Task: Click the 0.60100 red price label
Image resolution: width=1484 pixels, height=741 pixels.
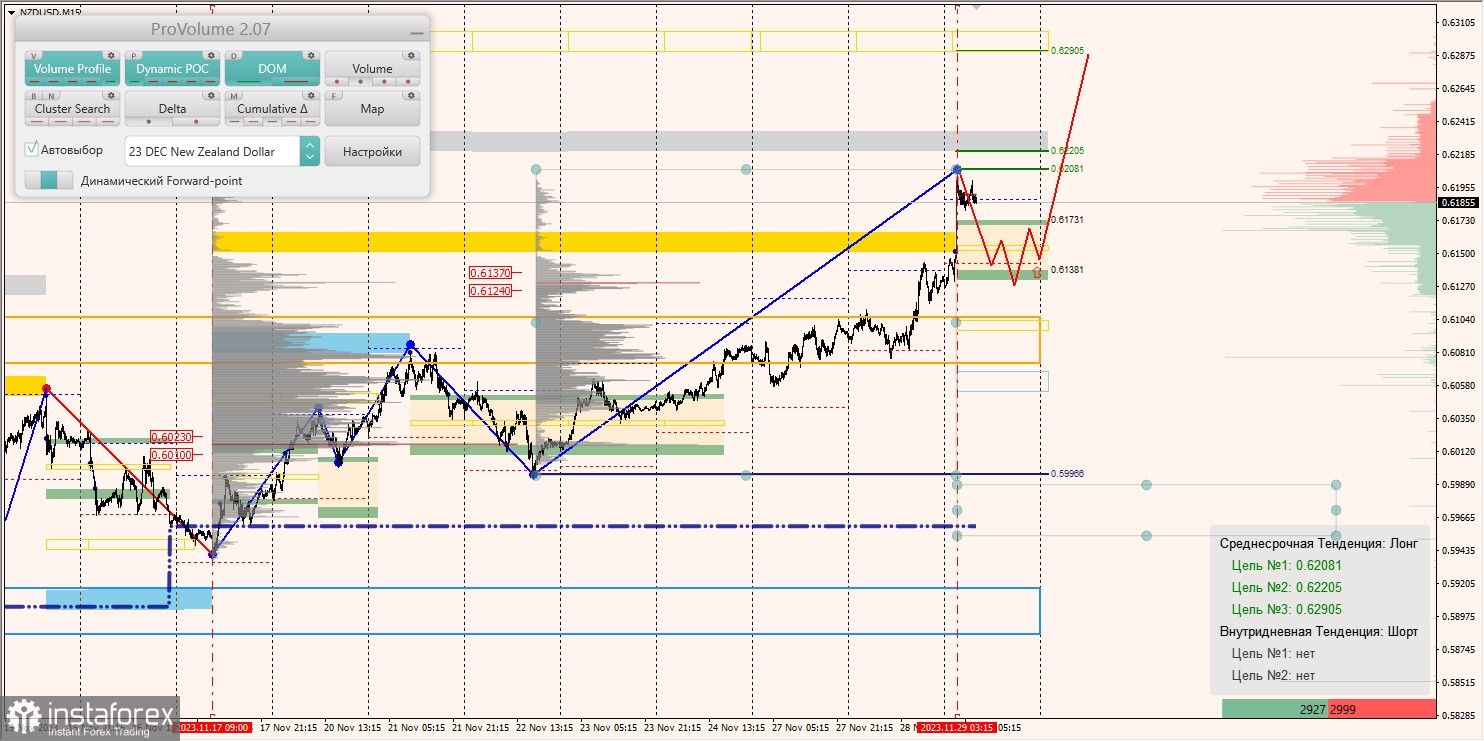Action: tap(171, 454)
